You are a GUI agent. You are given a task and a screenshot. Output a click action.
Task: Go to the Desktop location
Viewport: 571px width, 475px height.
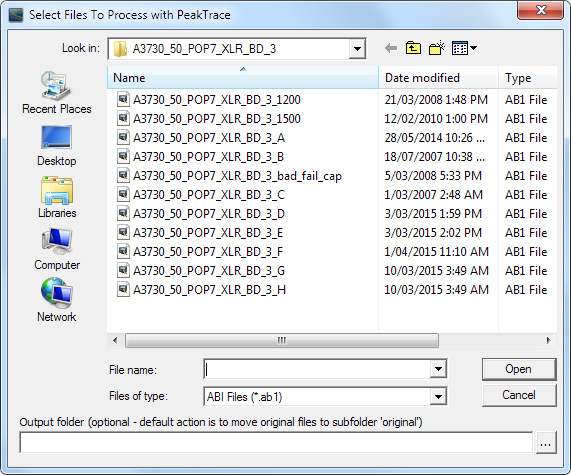click(x=56, y=146)
